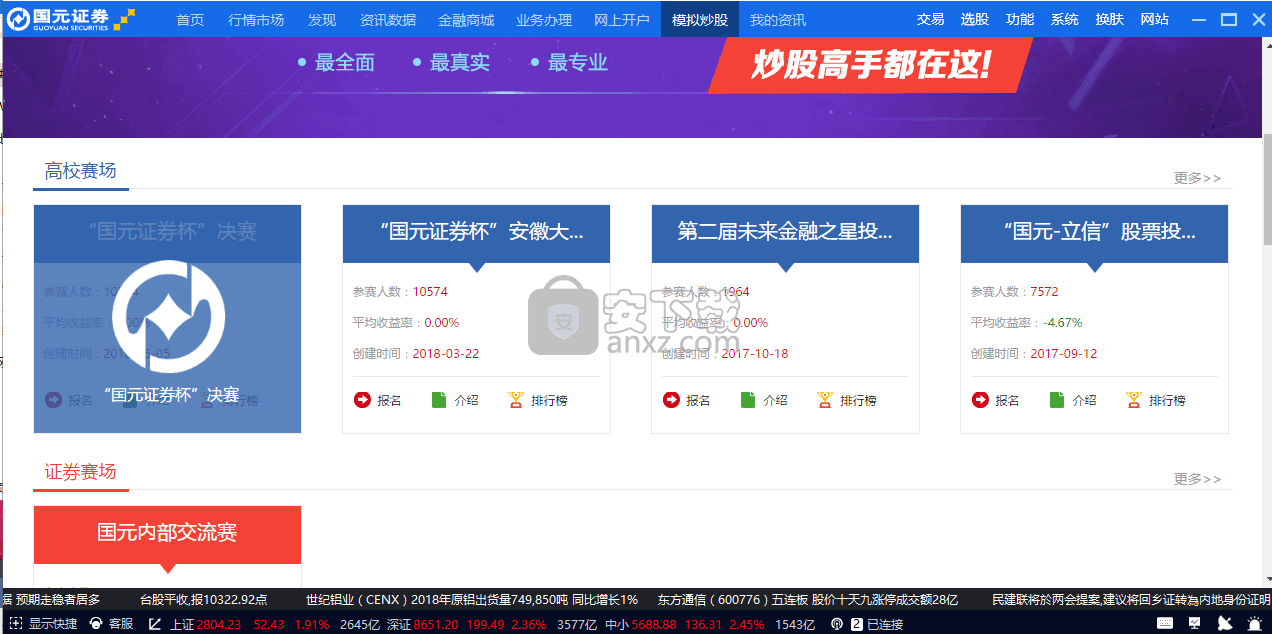Open the 首页 home tab
Viewport: 1272px width, 634px height.
(190, 19)
